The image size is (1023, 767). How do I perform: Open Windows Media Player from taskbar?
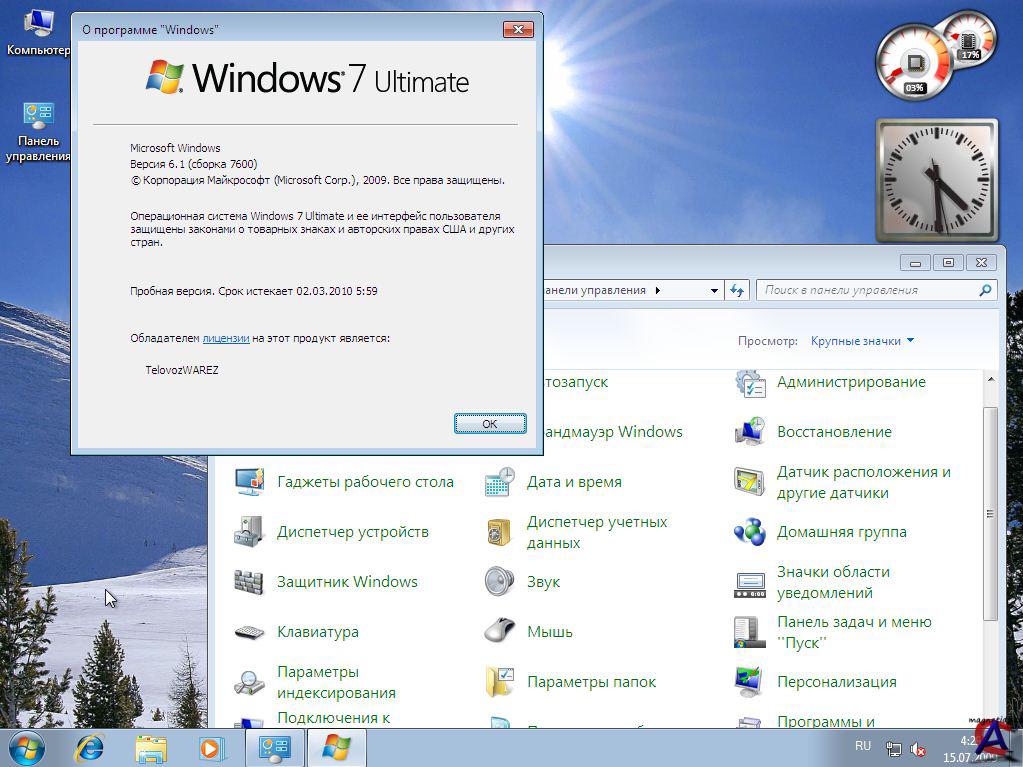coord(211,747)
